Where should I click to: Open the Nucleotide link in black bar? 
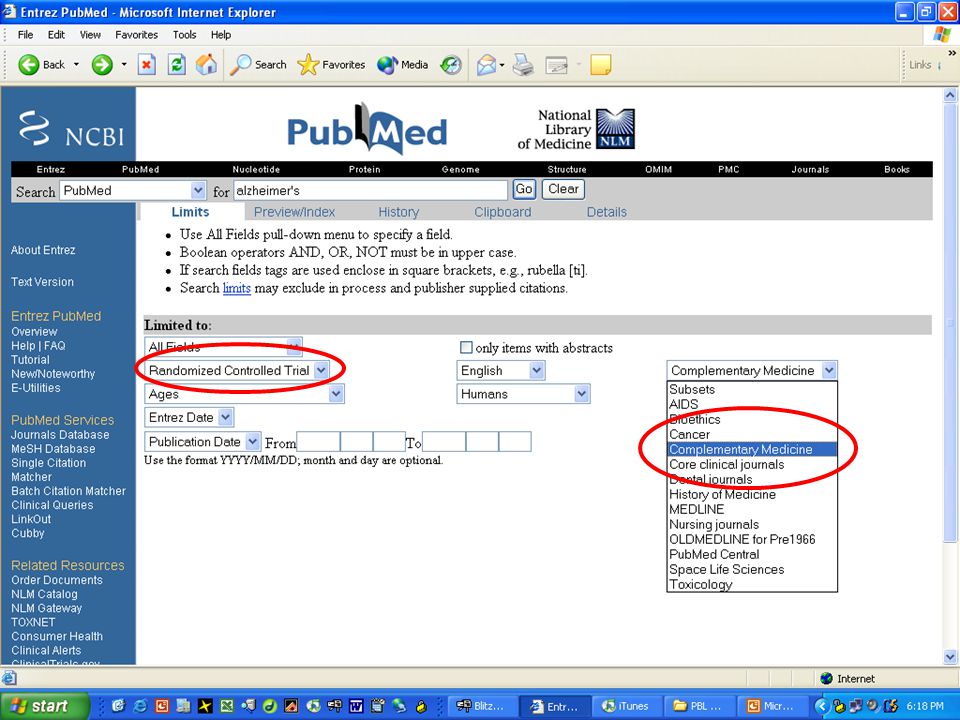256,170
